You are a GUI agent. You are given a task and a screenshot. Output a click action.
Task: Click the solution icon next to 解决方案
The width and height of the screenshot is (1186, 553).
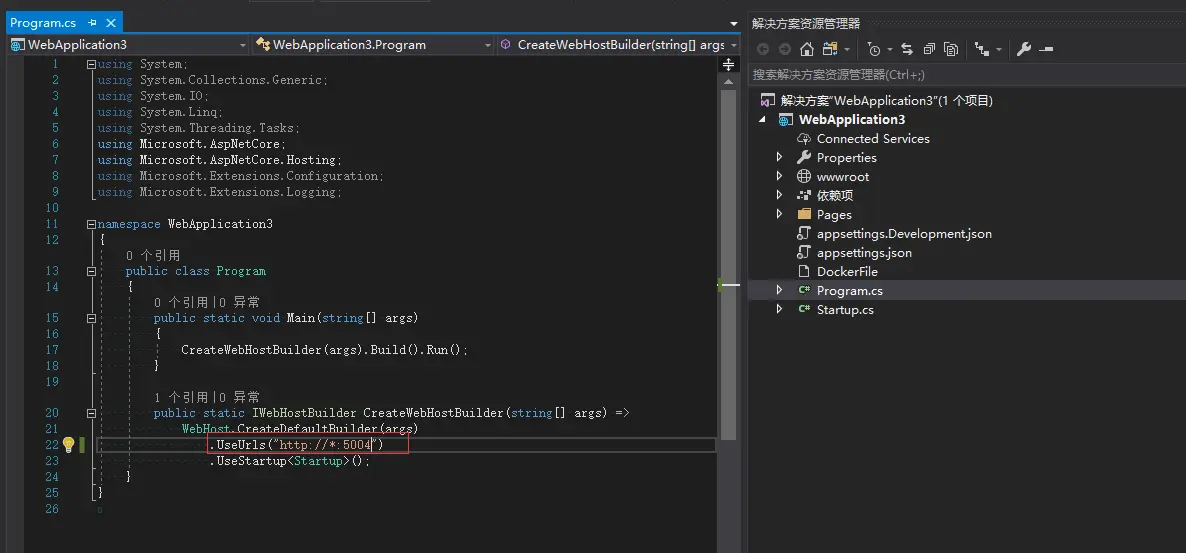tap(768, 101)
